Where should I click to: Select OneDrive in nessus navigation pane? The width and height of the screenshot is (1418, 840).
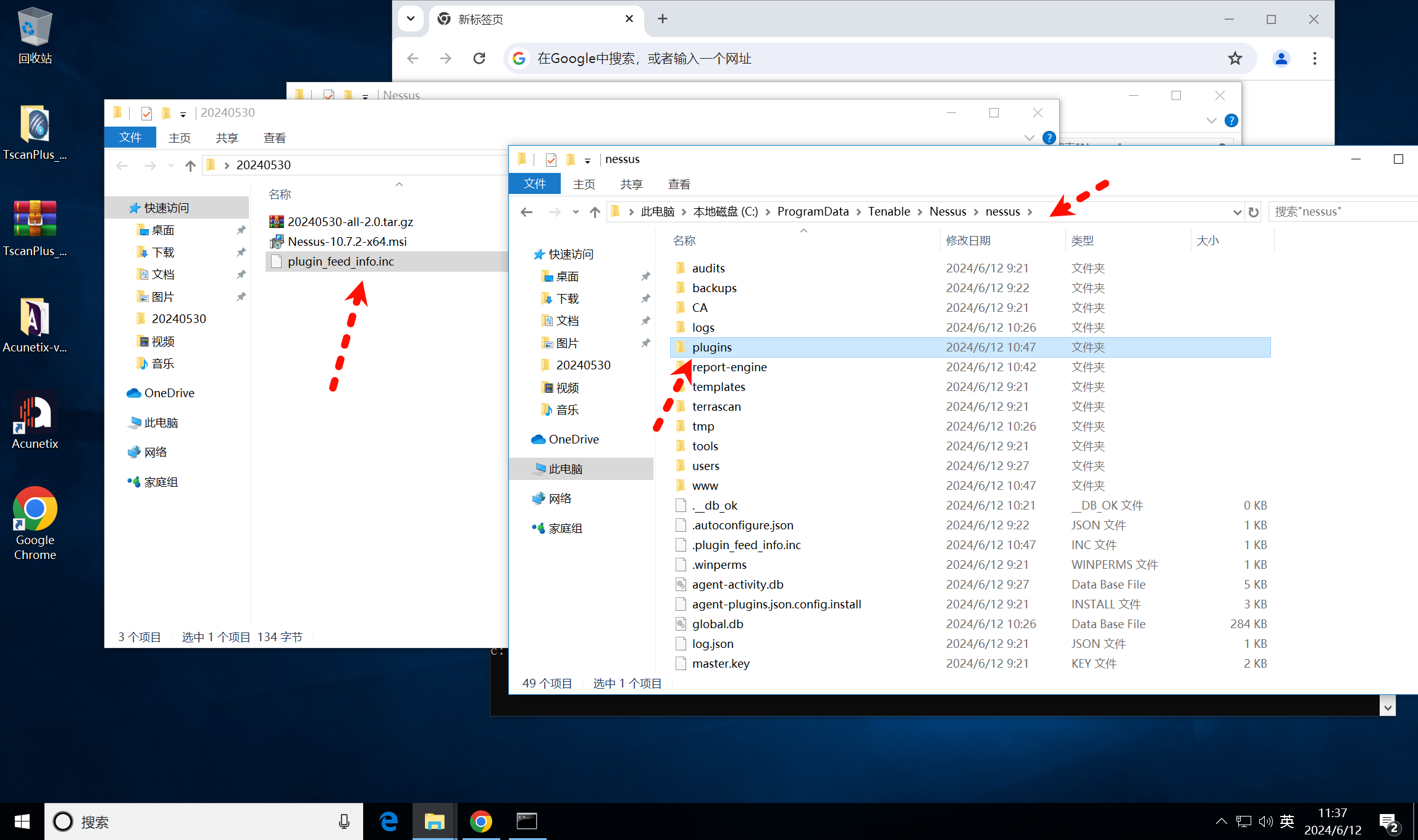573,439
